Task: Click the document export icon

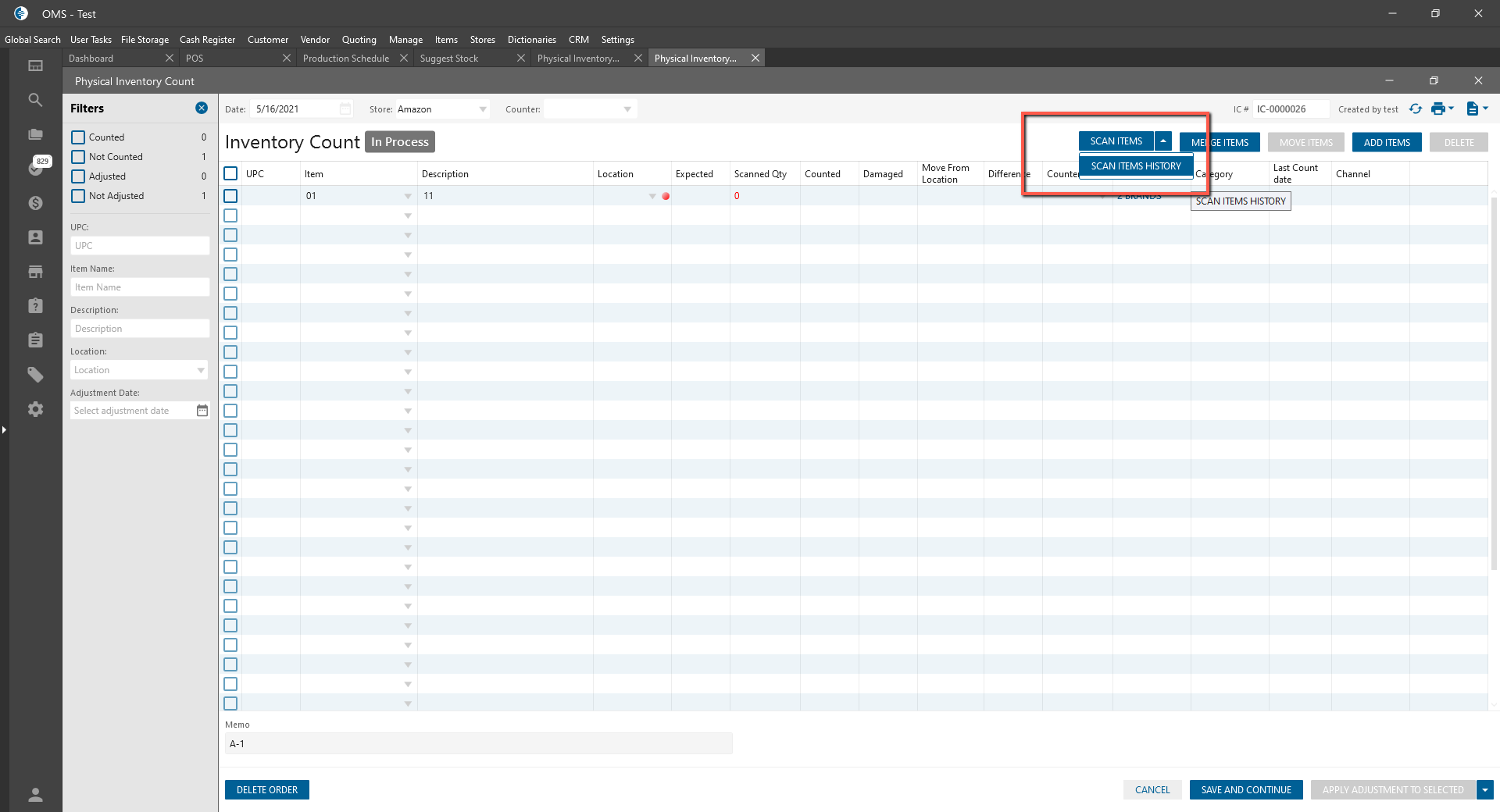Action: [x=1472, y=109]
